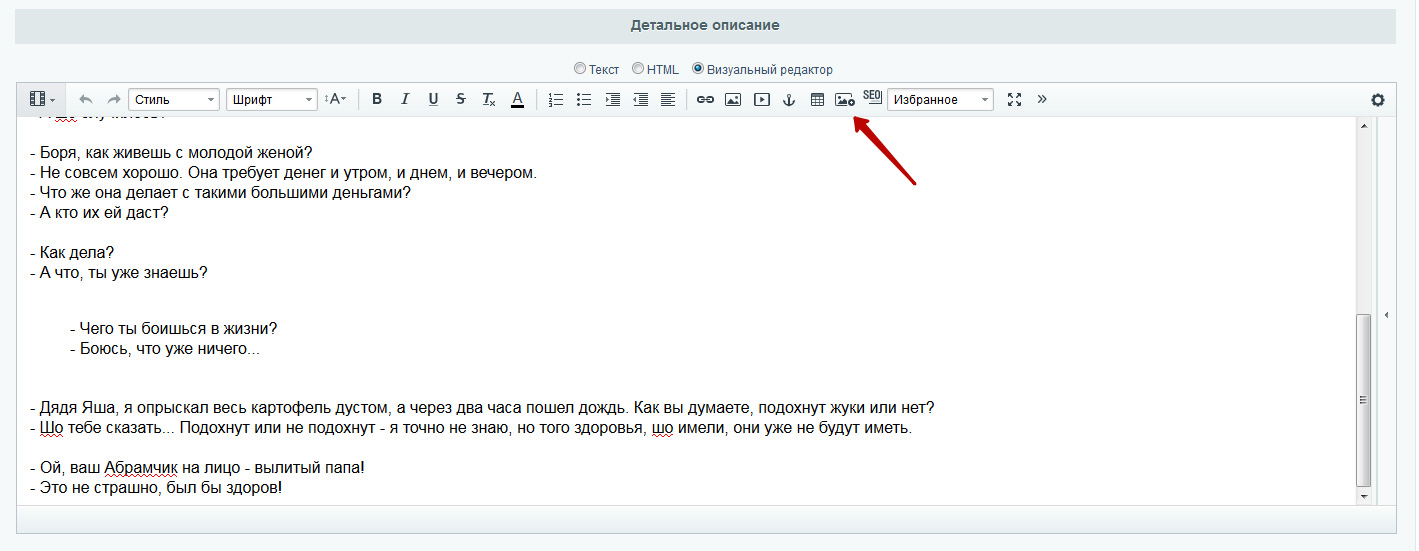Image resolution: width=1419 pixels, height=551 pixels.
Task: Insert a hyperlink with the link icon
Action: pyautogui.click(x=705, y=99)
